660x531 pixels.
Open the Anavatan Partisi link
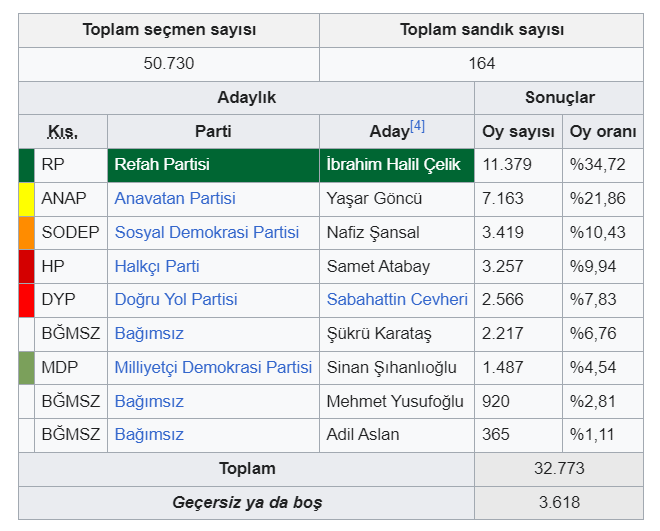click(x=175, y=198)
